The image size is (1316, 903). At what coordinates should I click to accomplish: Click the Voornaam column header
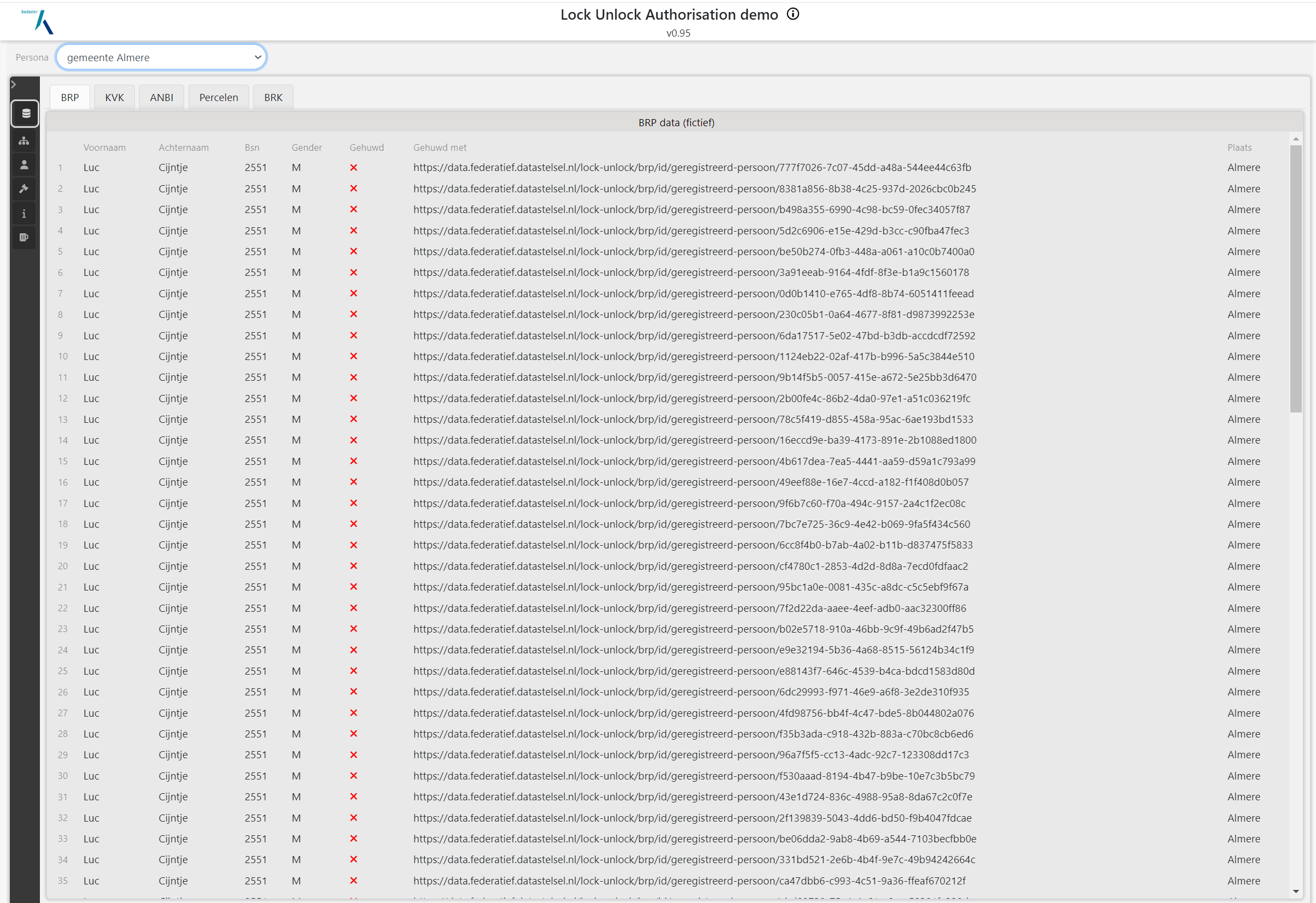point(105,147)
